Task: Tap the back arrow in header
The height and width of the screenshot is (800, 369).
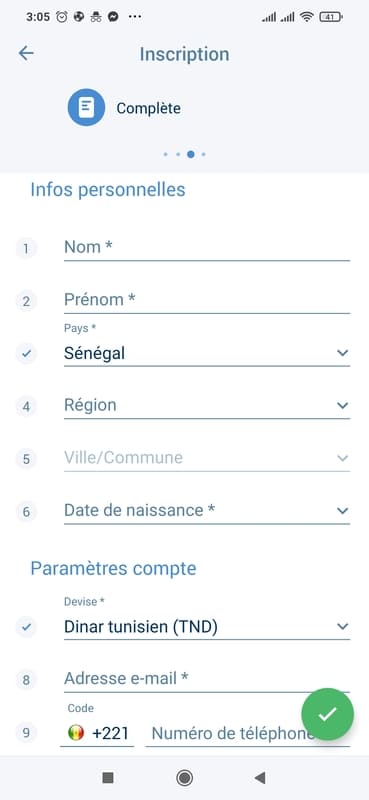Action: tap(26, 54)
